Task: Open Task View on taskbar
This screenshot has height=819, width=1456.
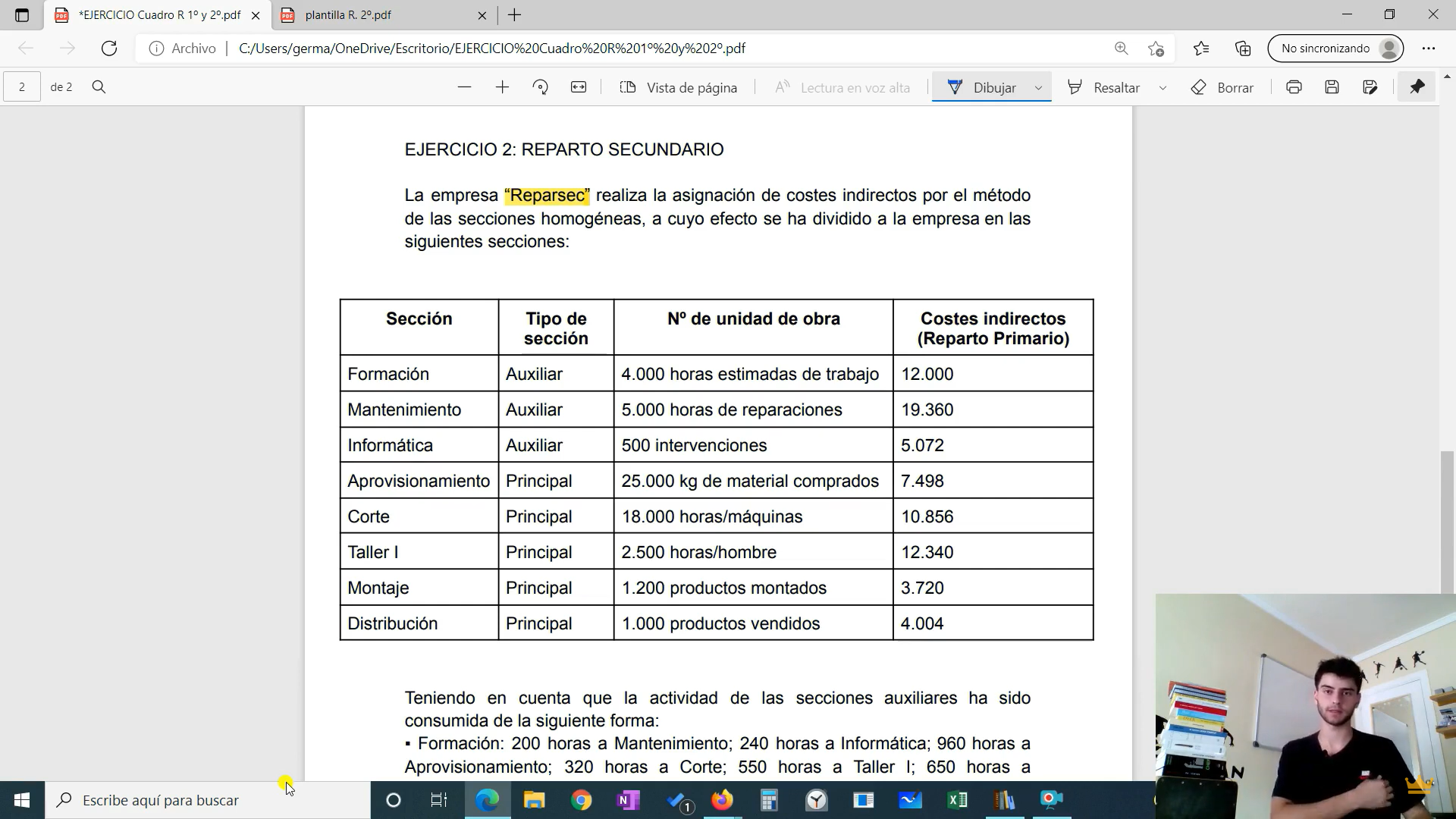Action: point(438,800)
